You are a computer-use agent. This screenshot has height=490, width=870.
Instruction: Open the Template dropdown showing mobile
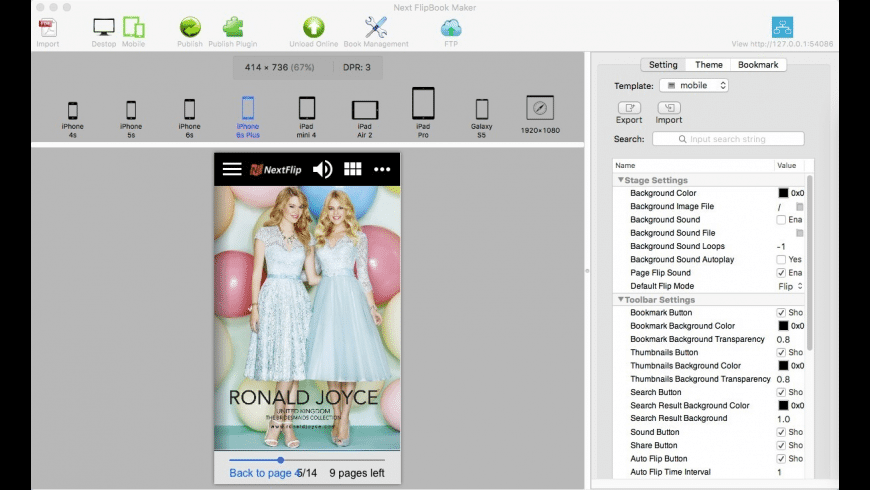(694, 85)
